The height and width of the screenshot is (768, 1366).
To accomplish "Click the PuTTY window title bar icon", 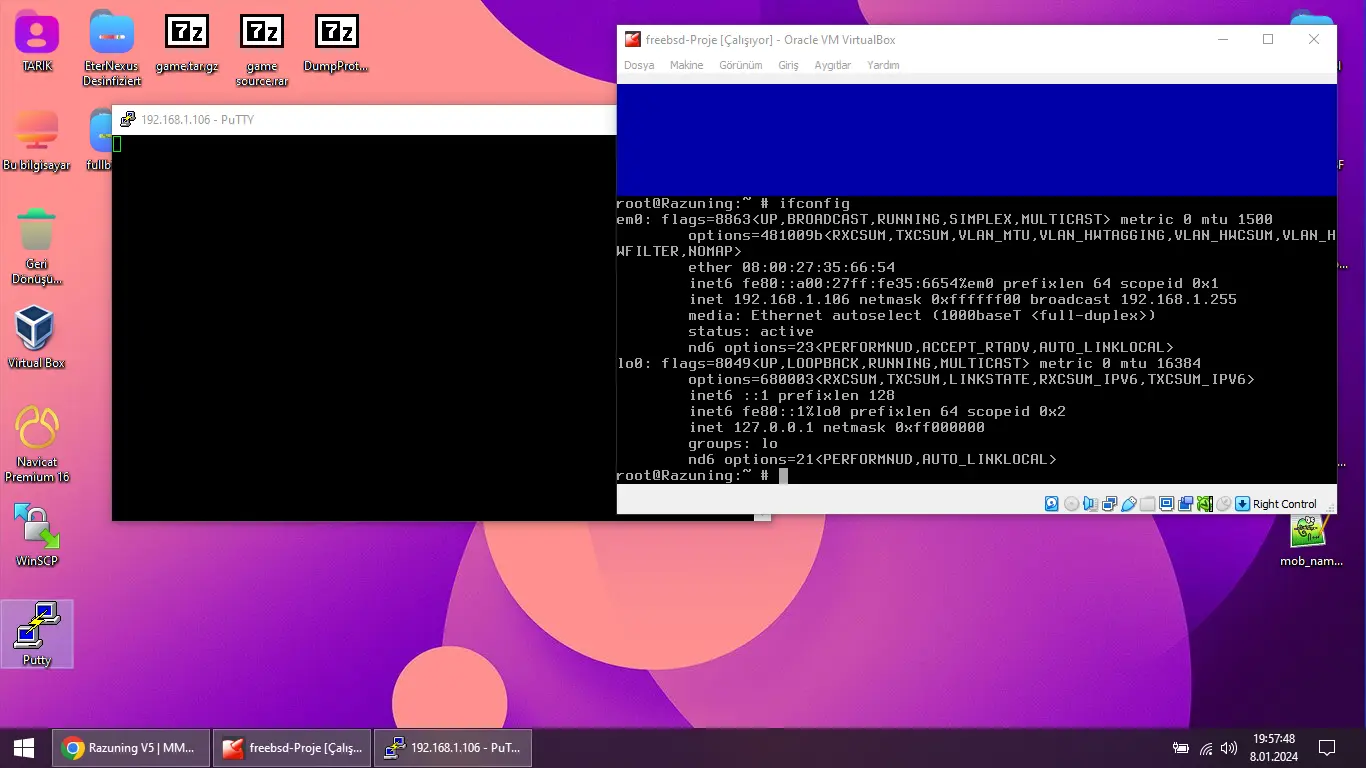I will [128, 119].
